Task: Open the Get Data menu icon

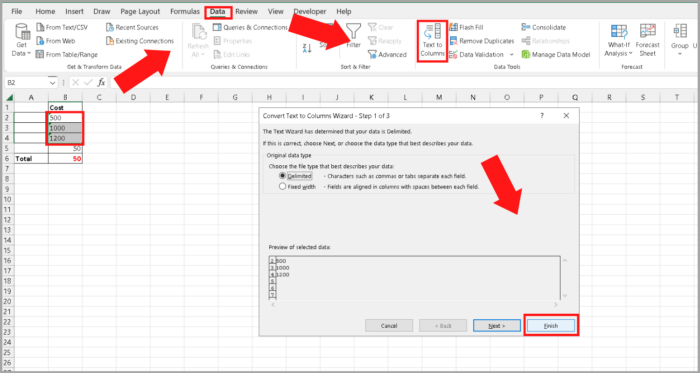Action: tap(22, 32)
